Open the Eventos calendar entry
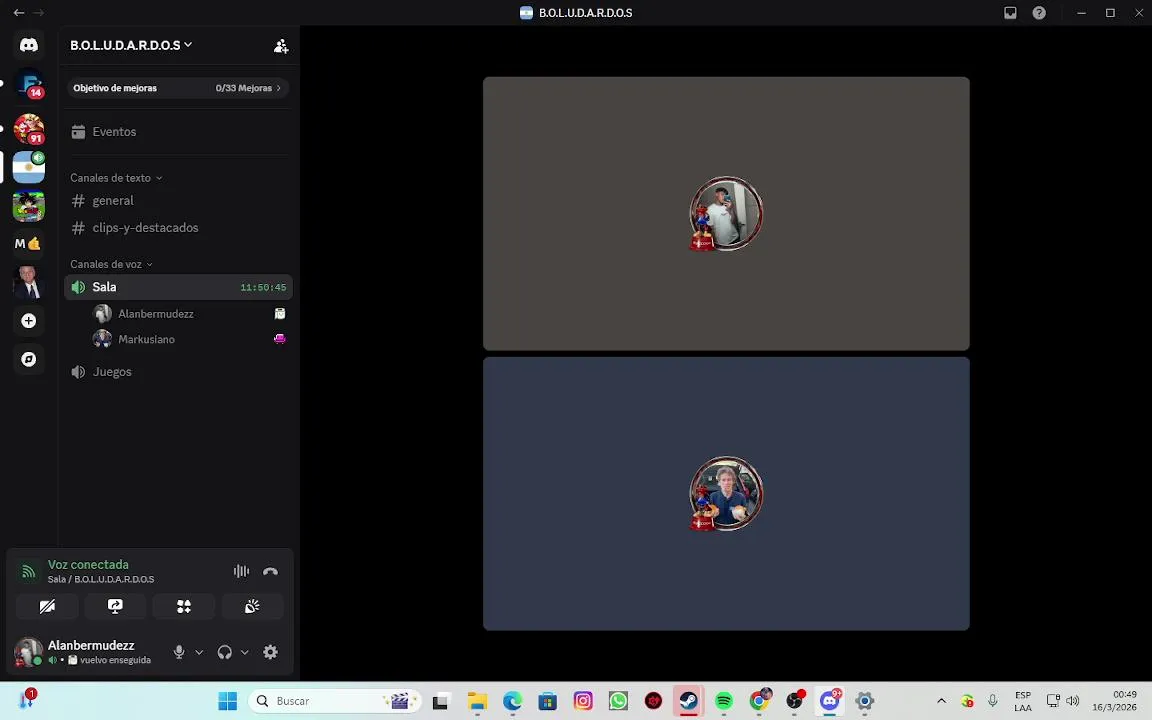 tap(179, 132)
